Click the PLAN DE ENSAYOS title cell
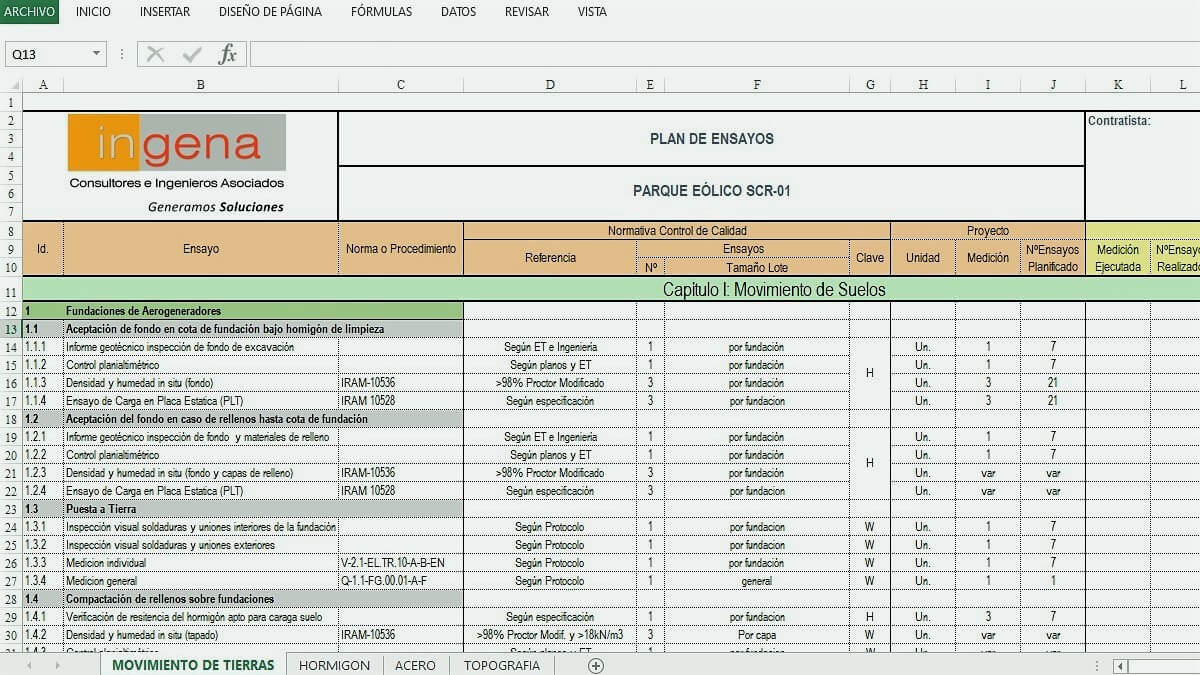 tap(711, 139)
